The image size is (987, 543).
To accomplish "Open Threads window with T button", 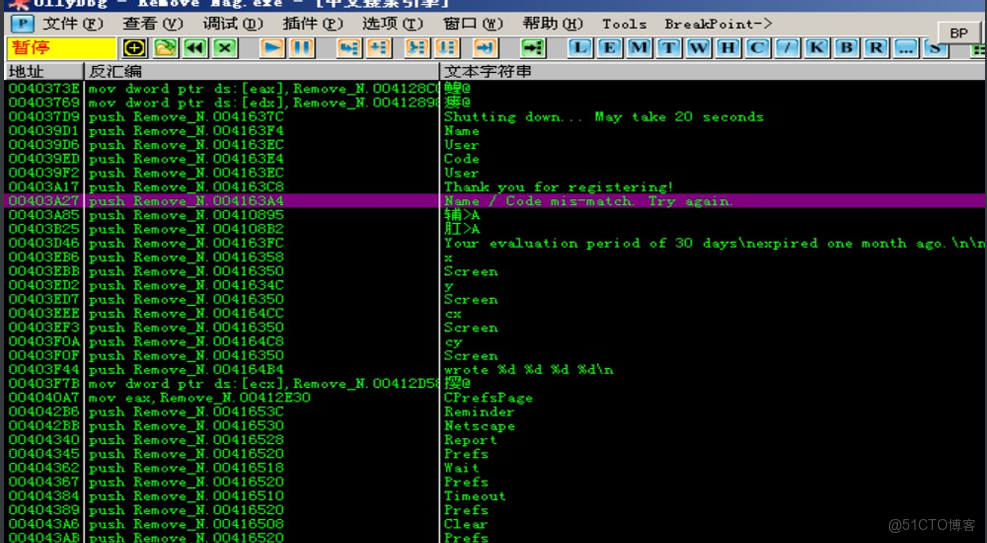I will pyautogui.click(x=668, y=48).
